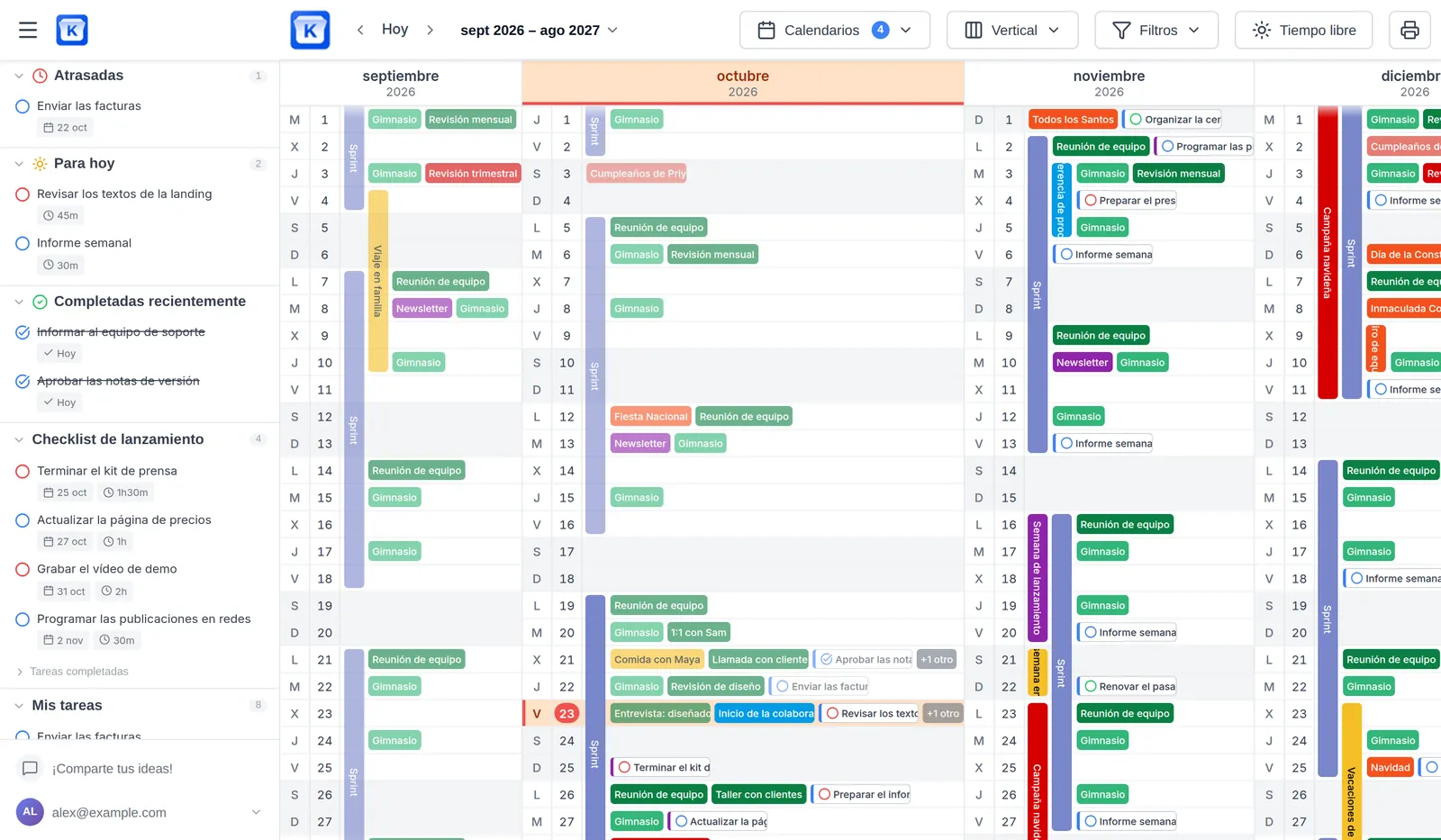Click the Para hoy sun icon
The height and width of the screenshot is (840, 1441).
click(40, 164)
